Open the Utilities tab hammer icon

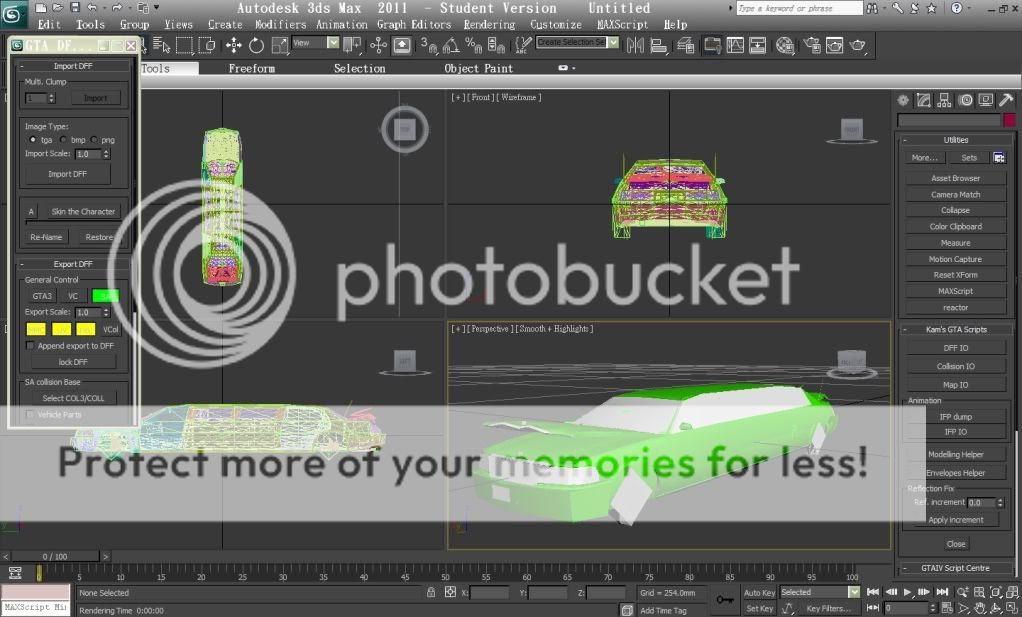pos(1006,100)
